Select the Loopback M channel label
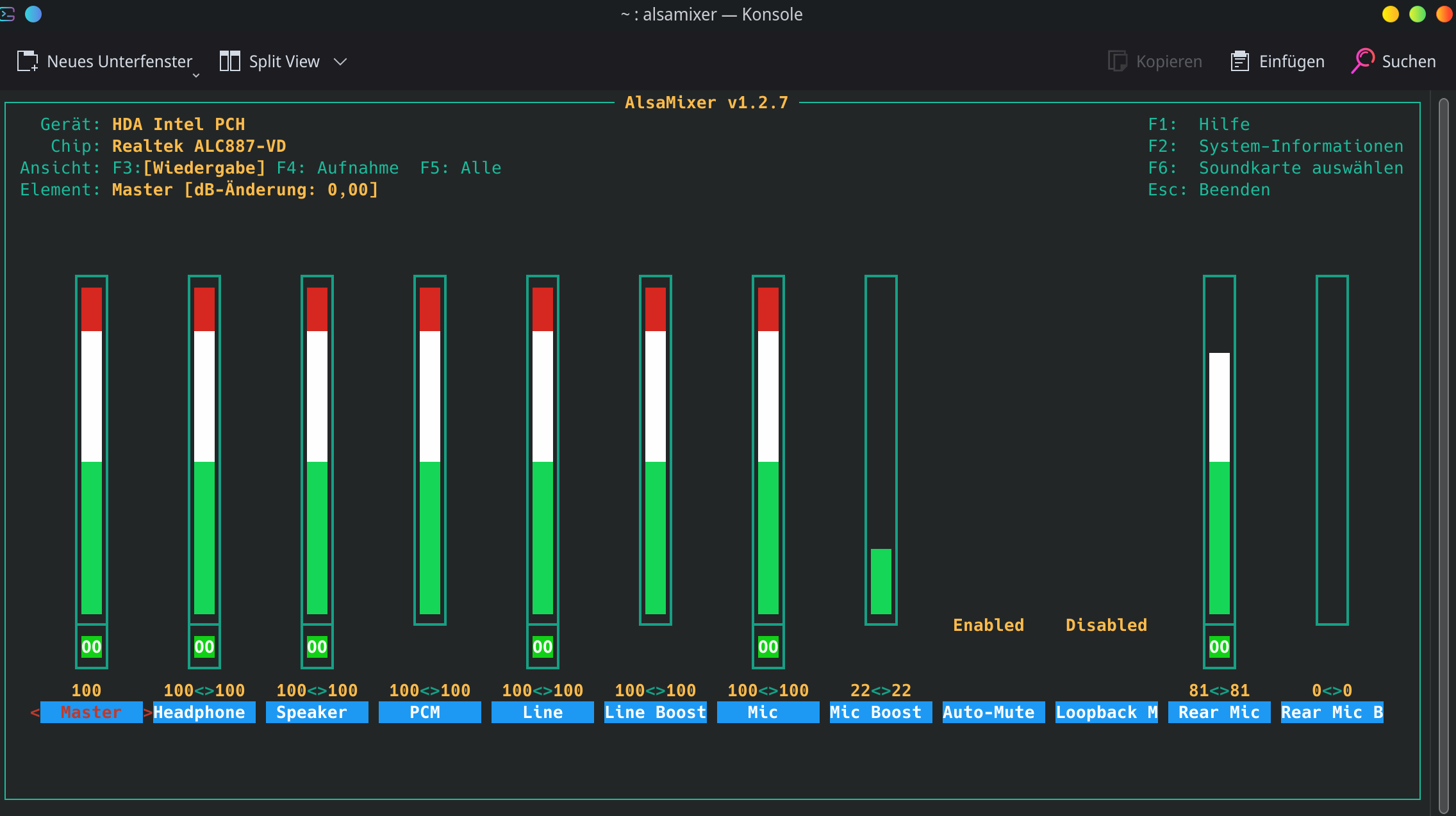Image resolution: width=1456 pixels, height=816 pixels. (1107, 712)
